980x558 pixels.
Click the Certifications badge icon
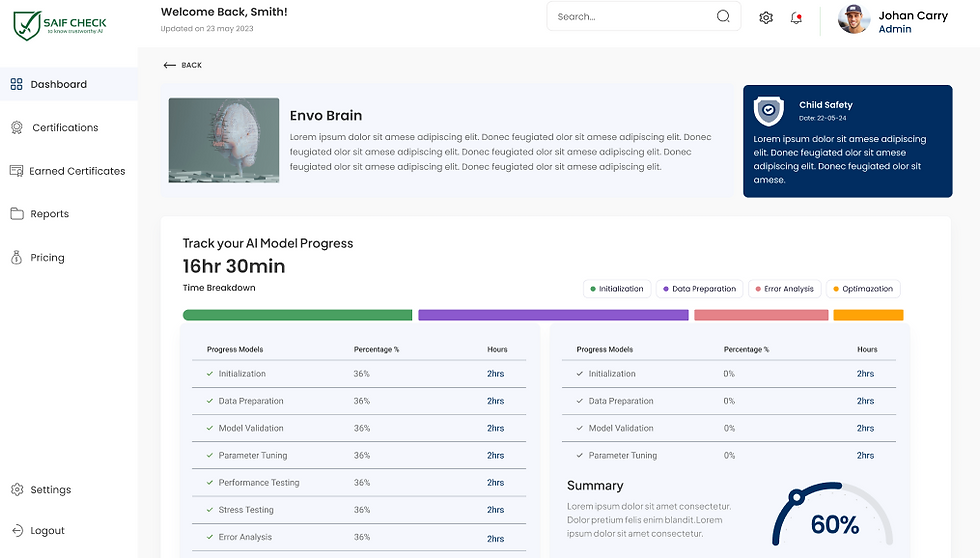17,127
